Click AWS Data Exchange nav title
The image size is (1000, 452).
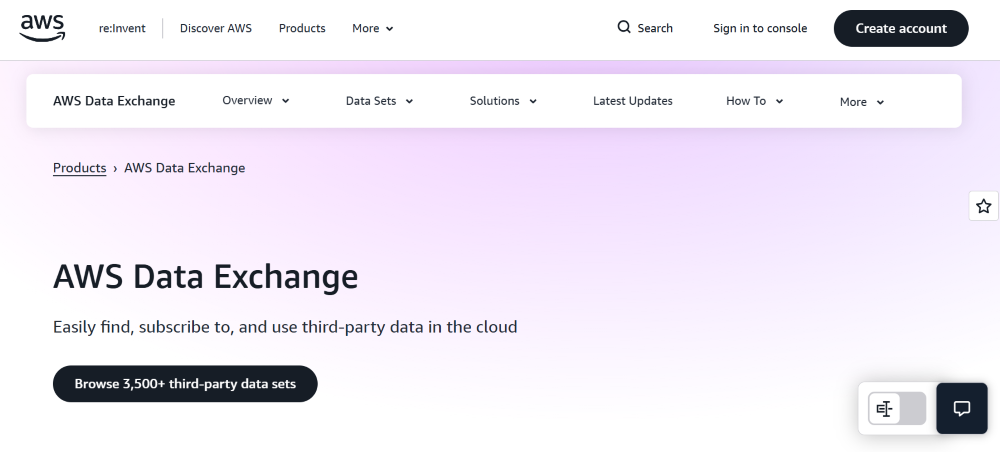[114, 101]
